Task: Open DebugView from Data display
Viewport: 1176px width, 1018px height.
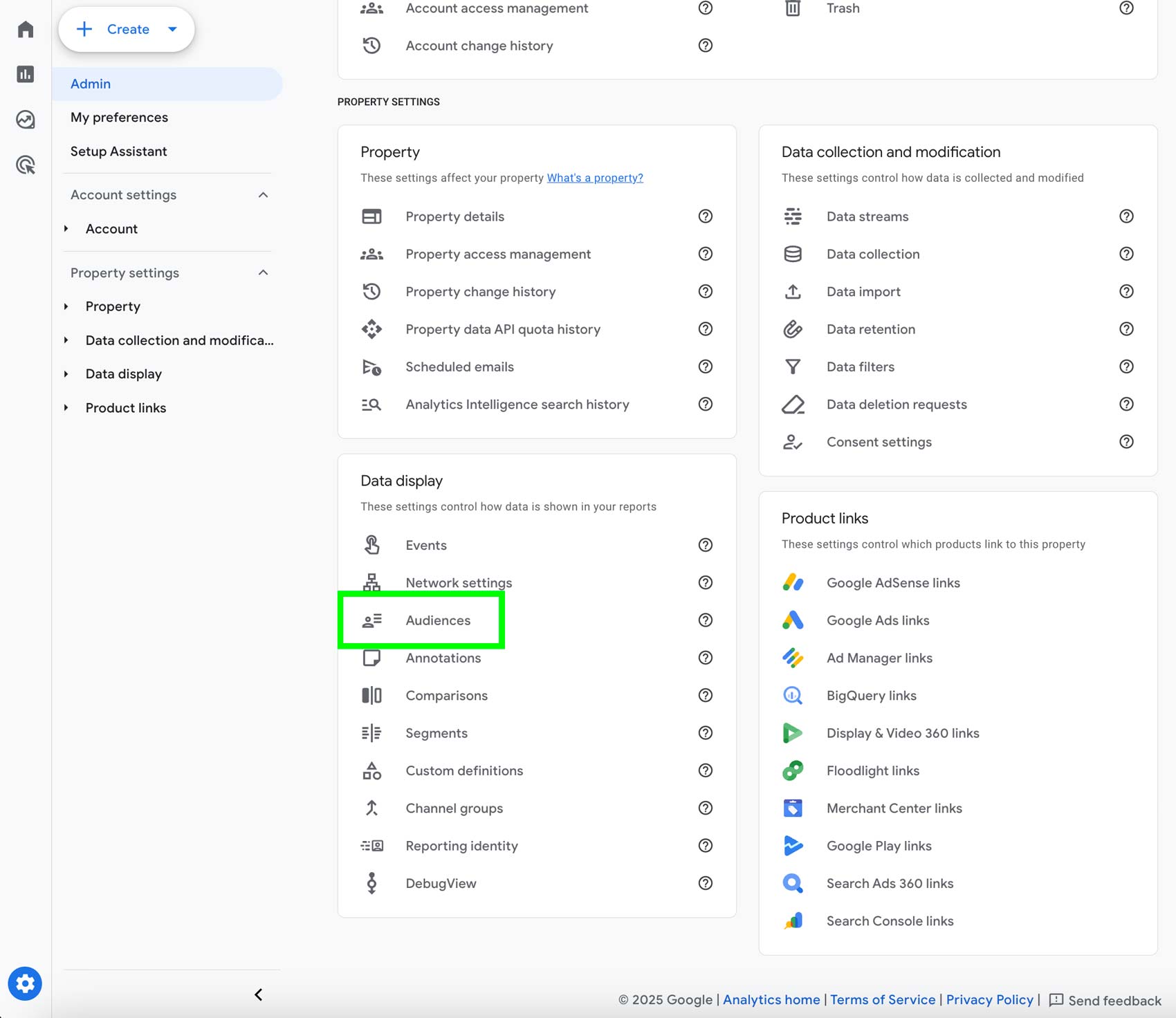Action: click(x=441, y=883)
